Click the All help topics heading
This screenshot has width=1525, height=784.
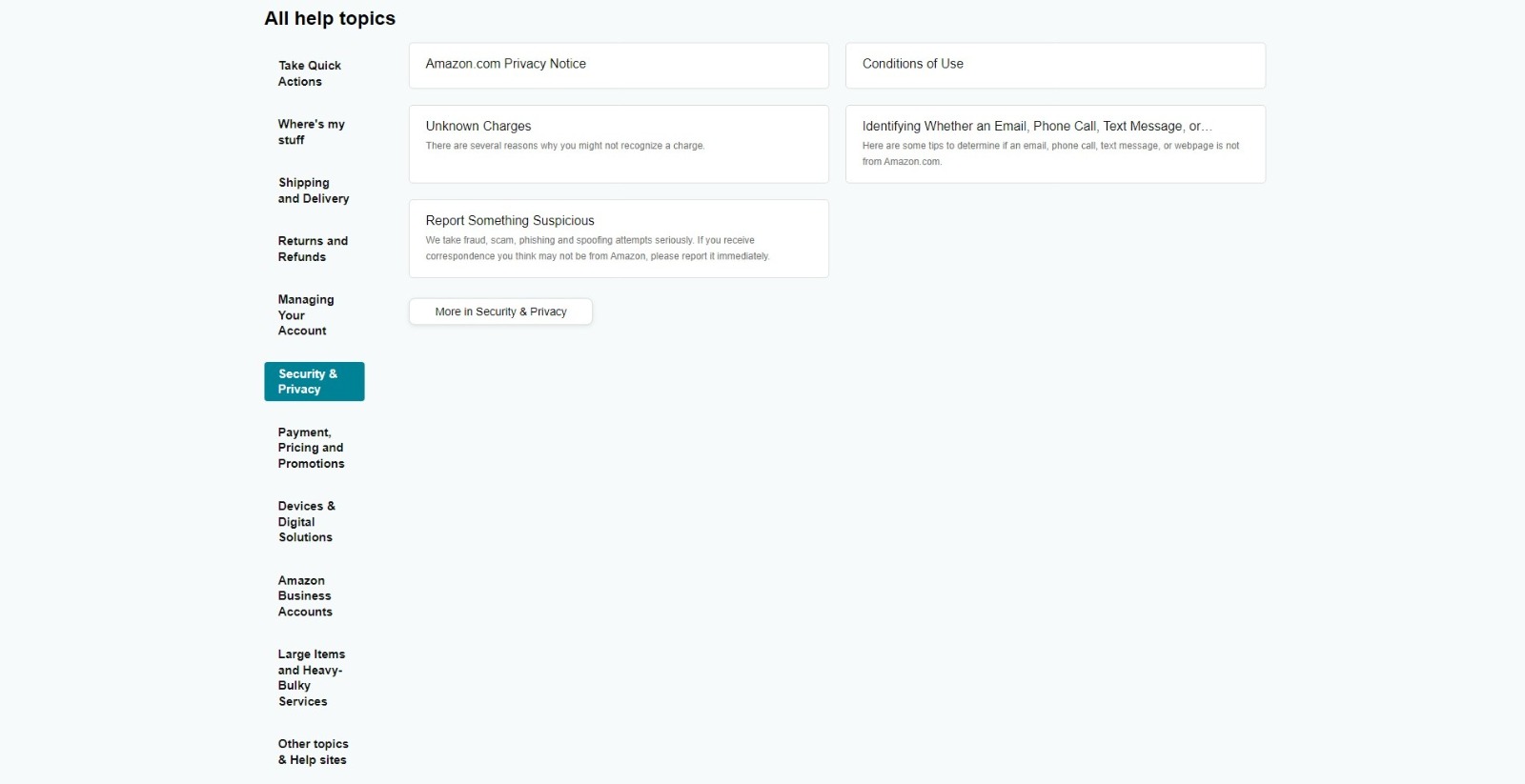[330, 18]
